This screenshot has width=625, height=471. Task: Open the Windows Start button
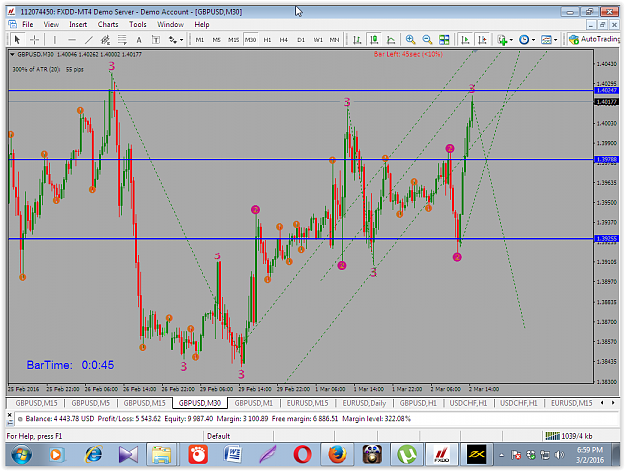point(22,455)
